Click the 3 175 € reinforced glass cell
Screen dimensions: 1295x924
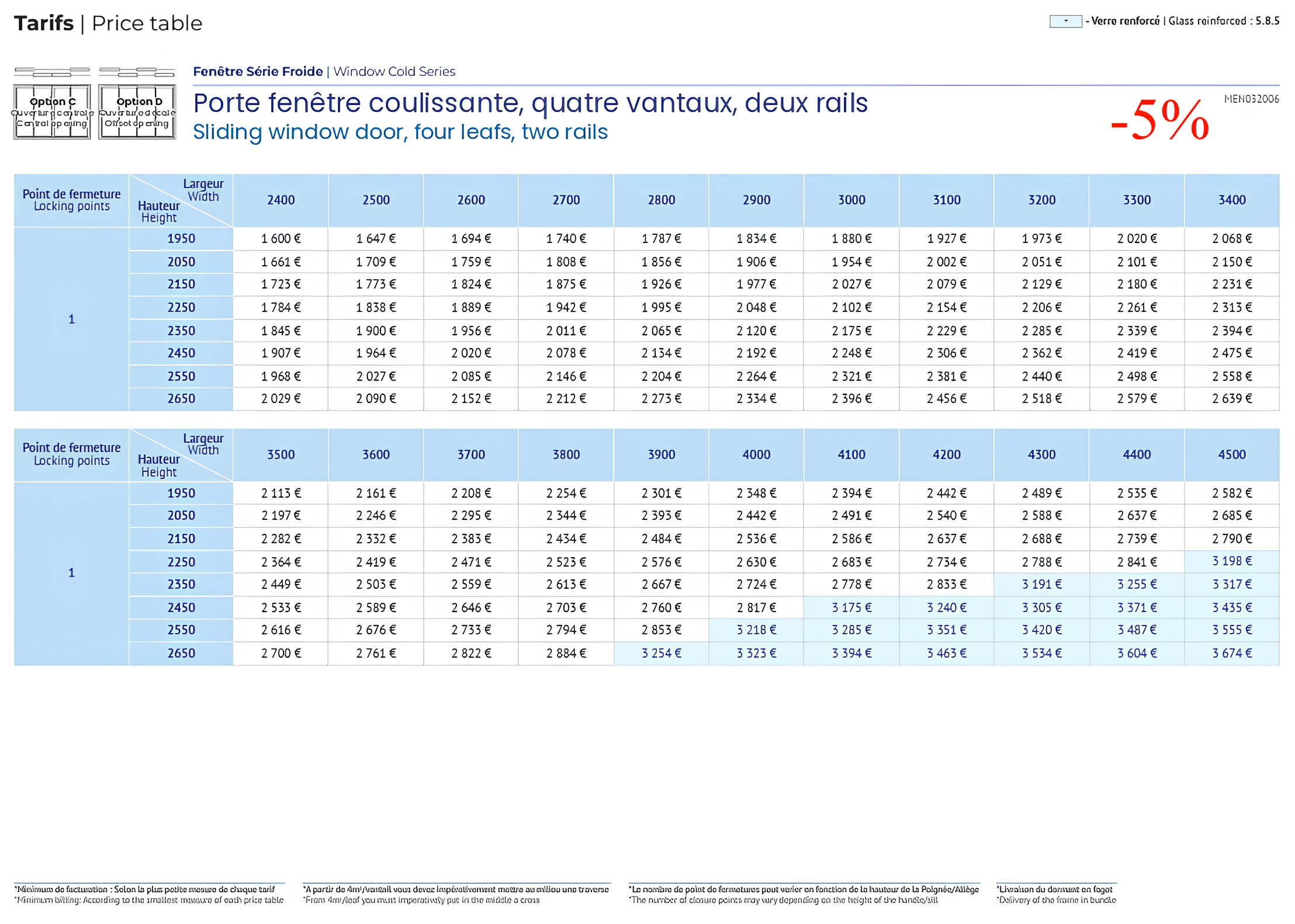851,608
